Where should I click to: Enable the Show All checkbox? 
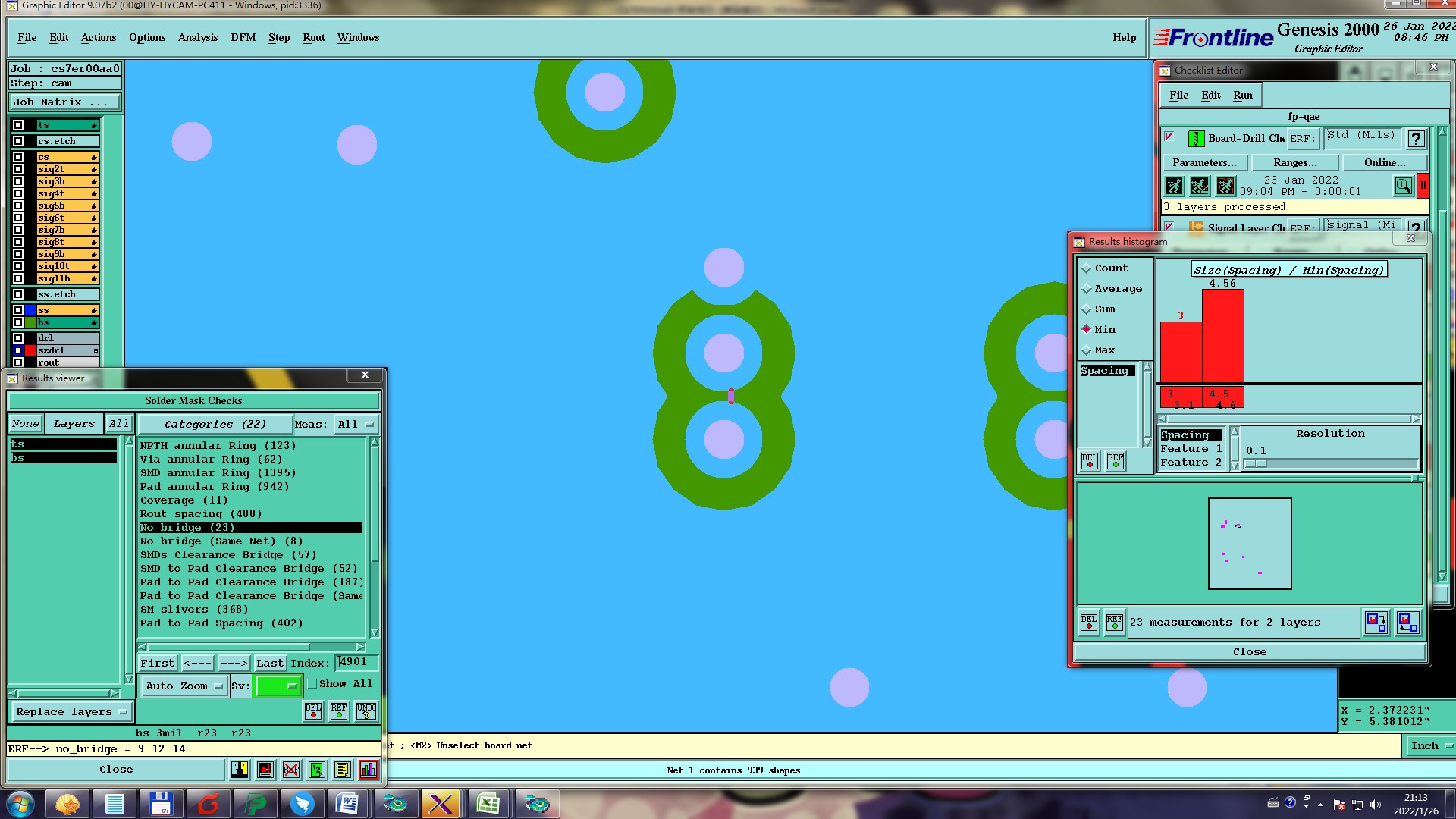coord(312,684)
